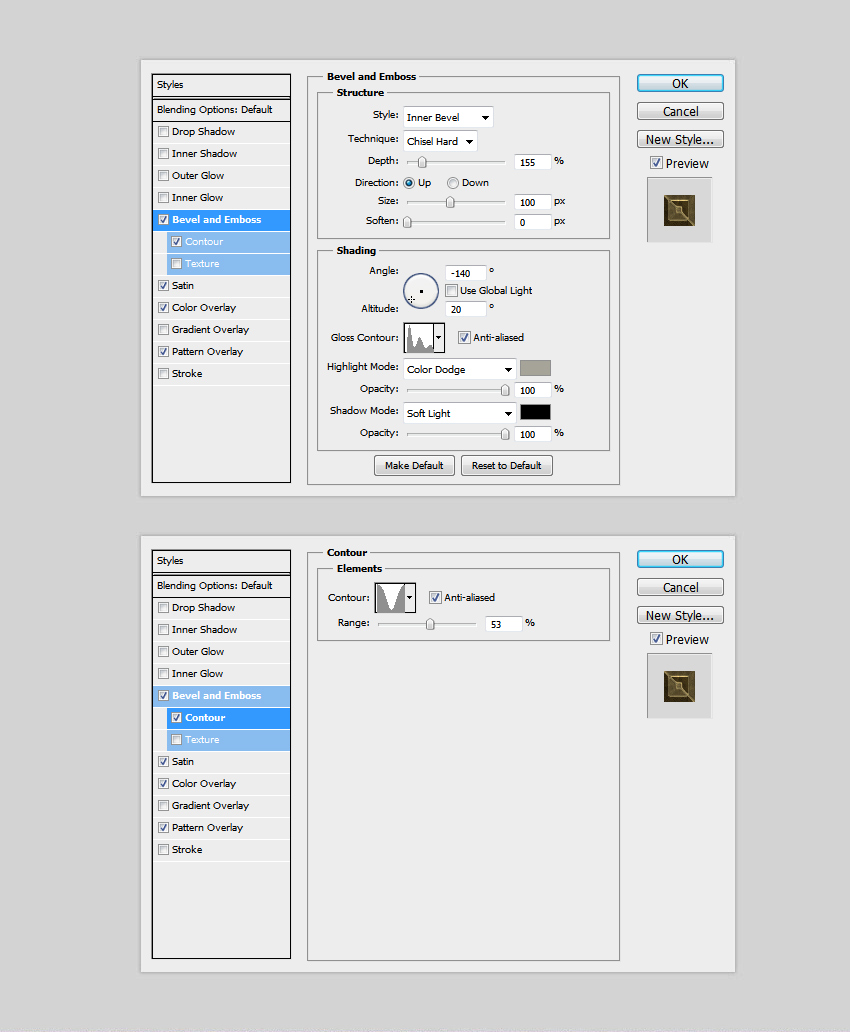Viewport: 850px width, 1032px height.
Task: Click the Soften slider handle
Action: (x=408, y=222)
